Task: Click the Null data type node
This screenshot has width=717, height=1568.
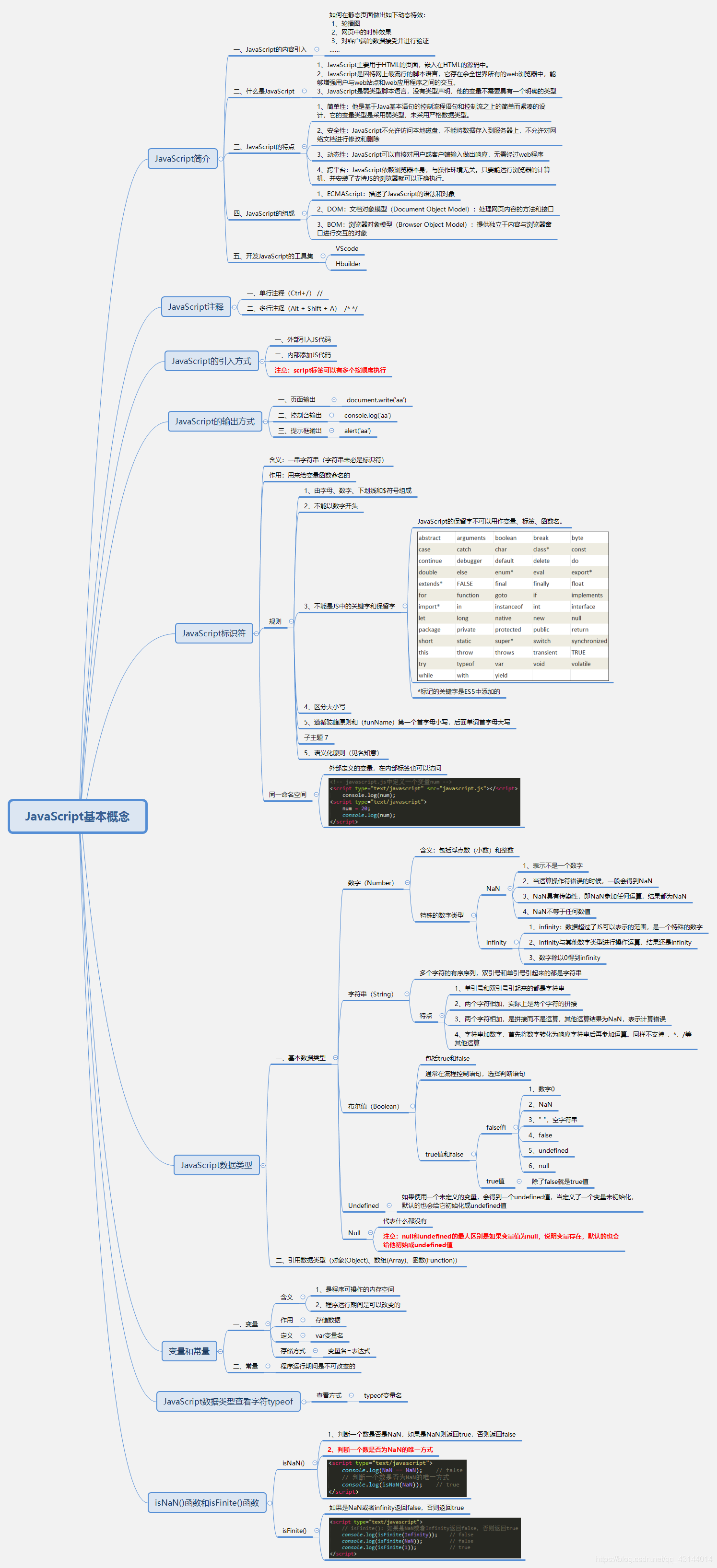Action: pyautogui.click(x=354, y=1233)
